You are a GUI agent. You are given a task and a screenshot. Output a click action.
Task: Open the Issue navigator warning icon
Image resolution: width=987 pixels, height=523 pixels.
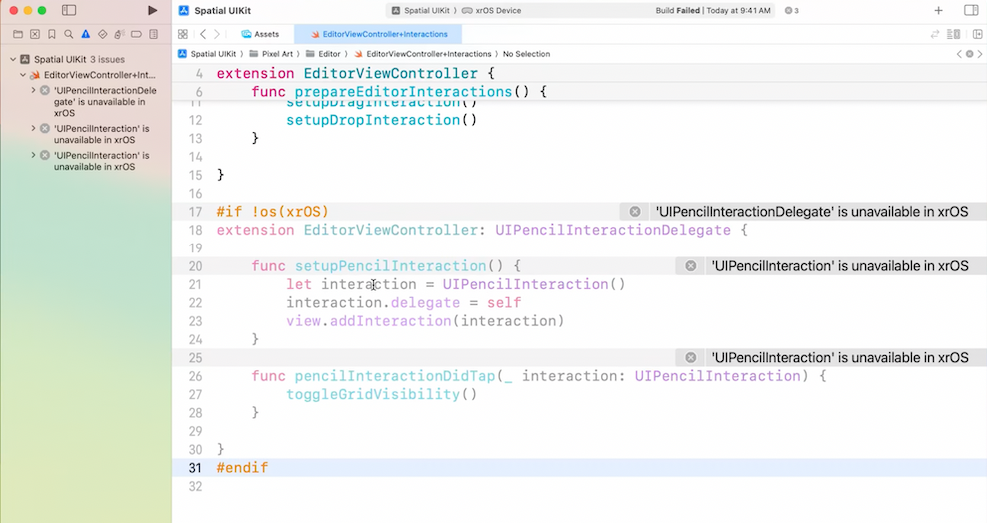tap(86, 34)
